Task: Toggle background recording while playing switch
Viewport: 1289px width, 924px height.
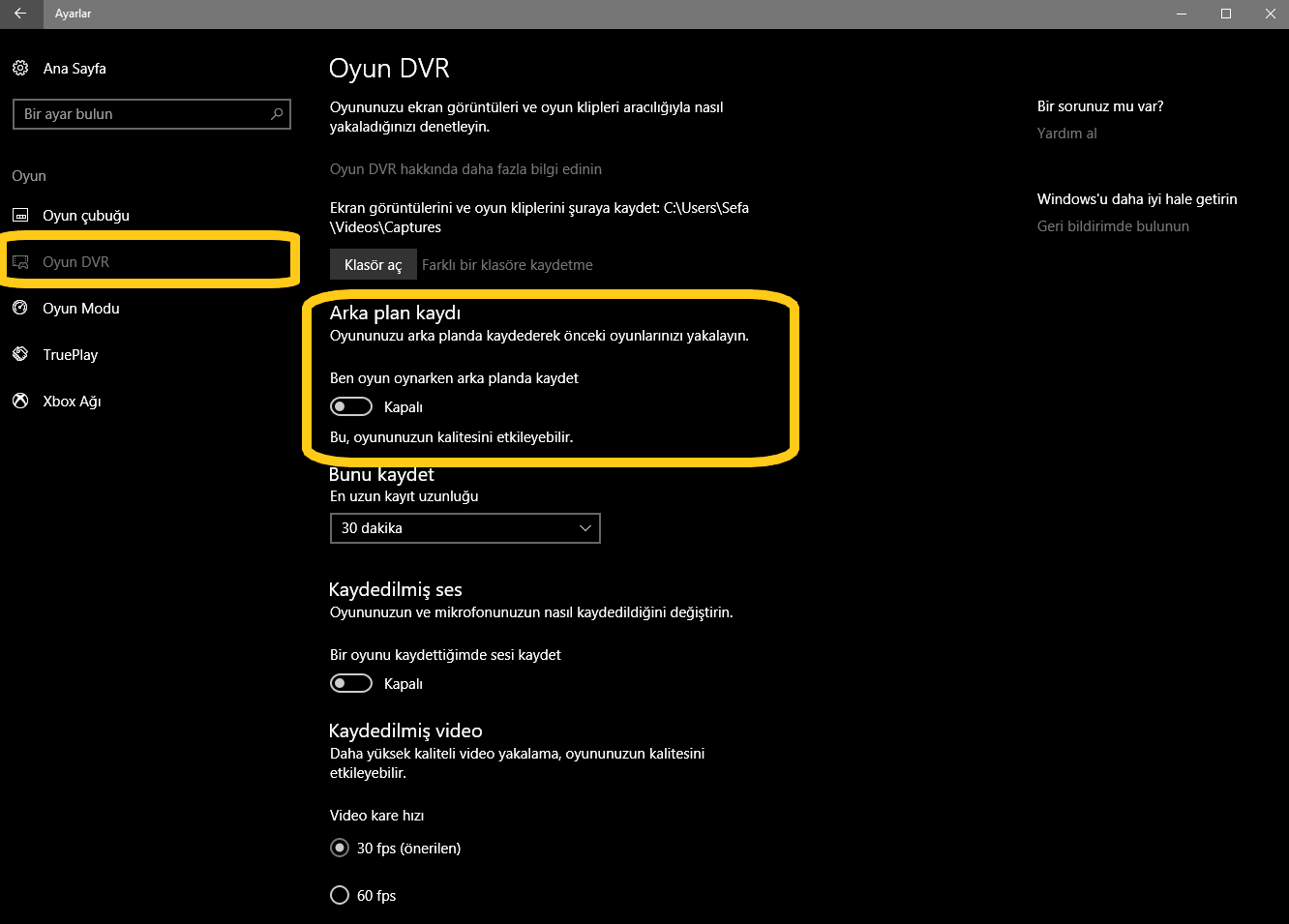Action: (x=351, y=406)
